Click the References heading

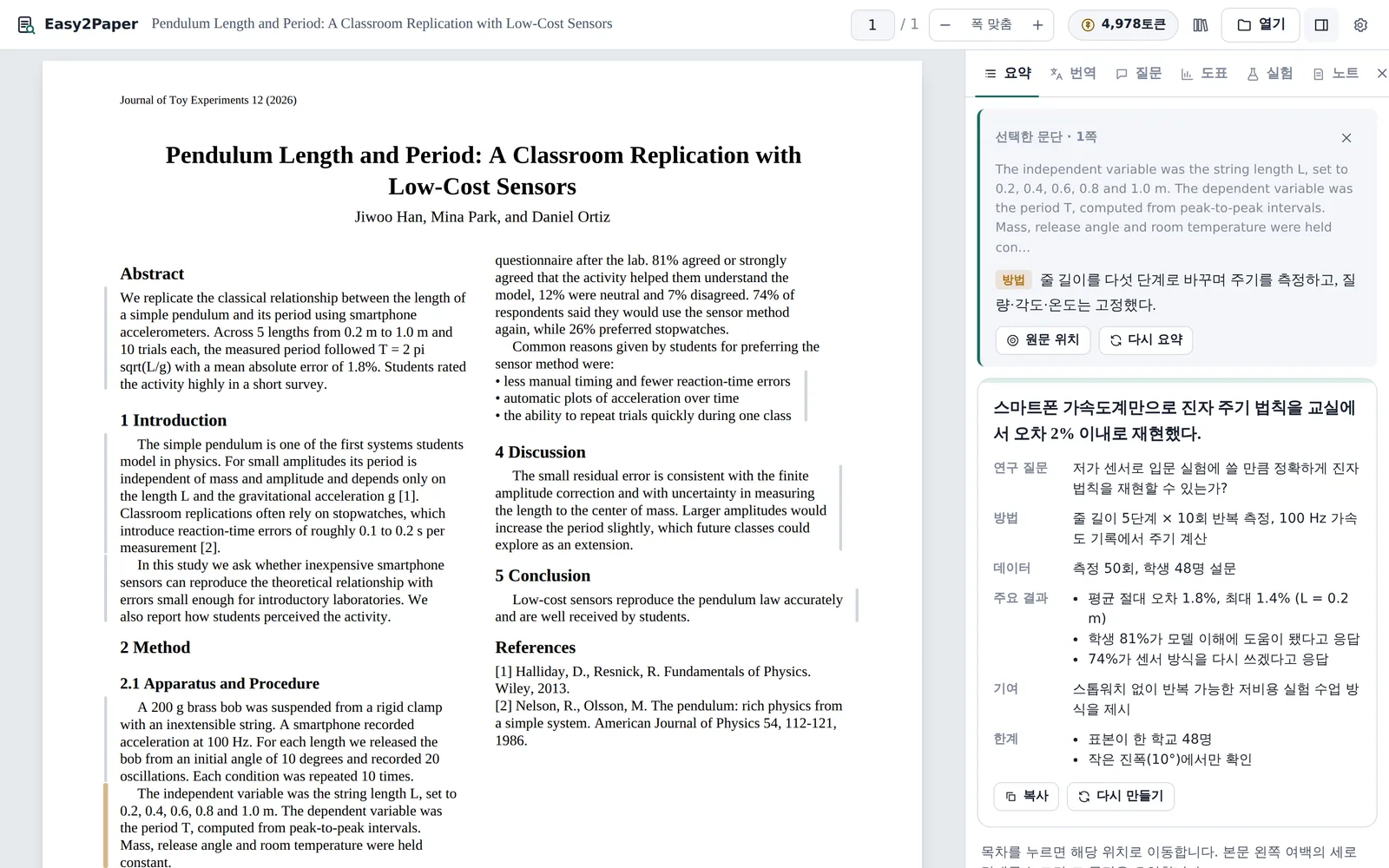coord(535,648)
